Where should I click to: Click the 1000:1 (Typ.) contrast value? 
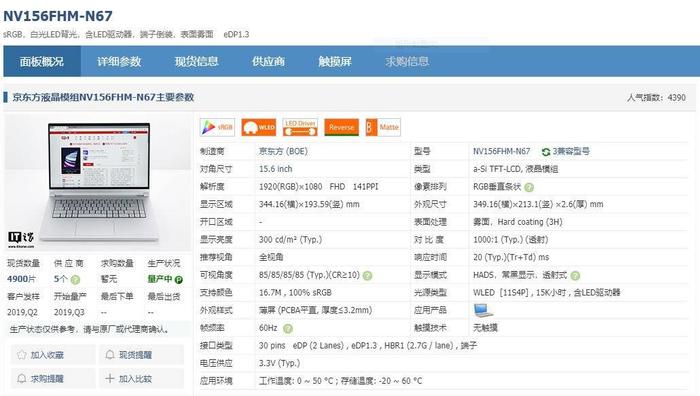pos(510,240)
